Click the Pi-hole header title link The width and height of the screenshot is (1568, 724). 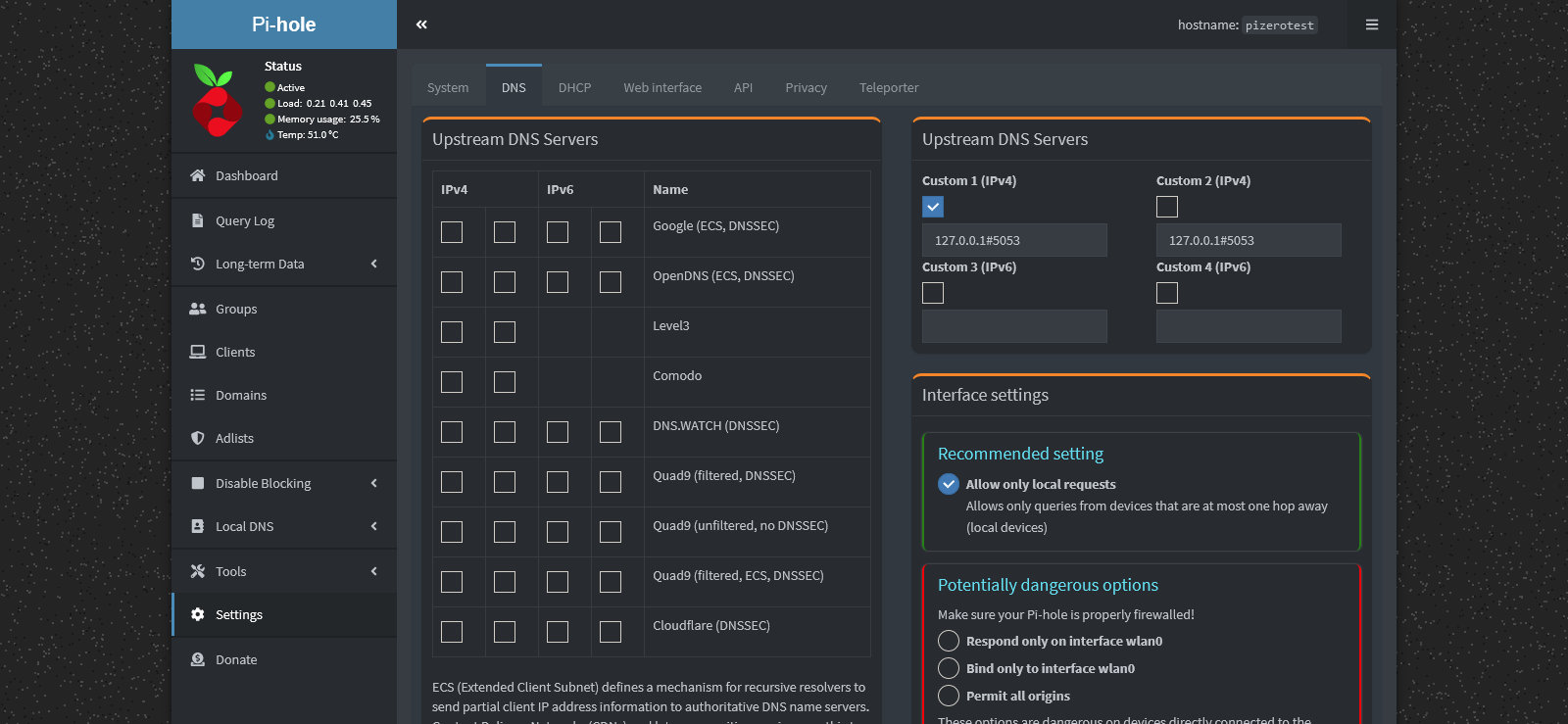[x=284, y=24]
